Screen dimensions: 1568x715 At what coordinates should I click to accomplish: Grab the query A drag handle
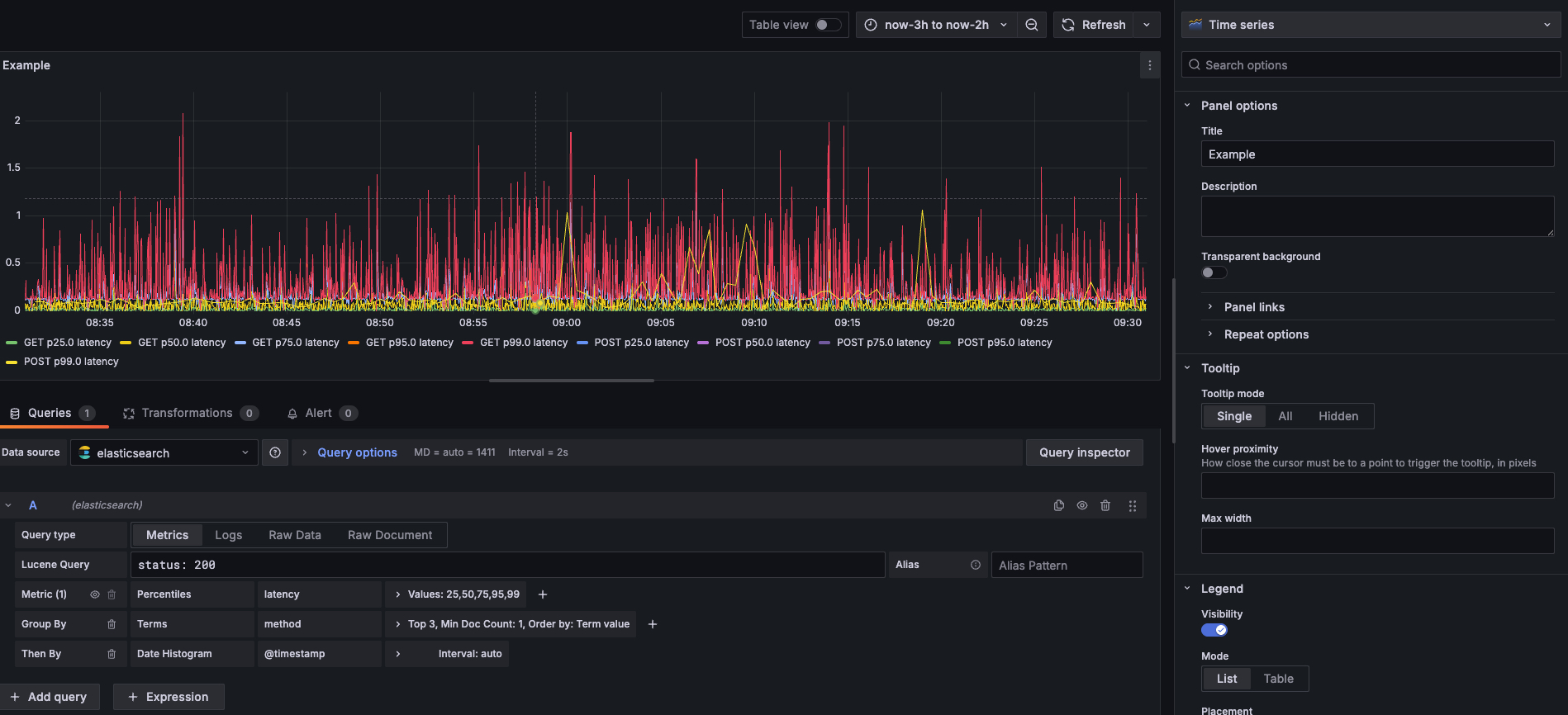[1133, 505]
